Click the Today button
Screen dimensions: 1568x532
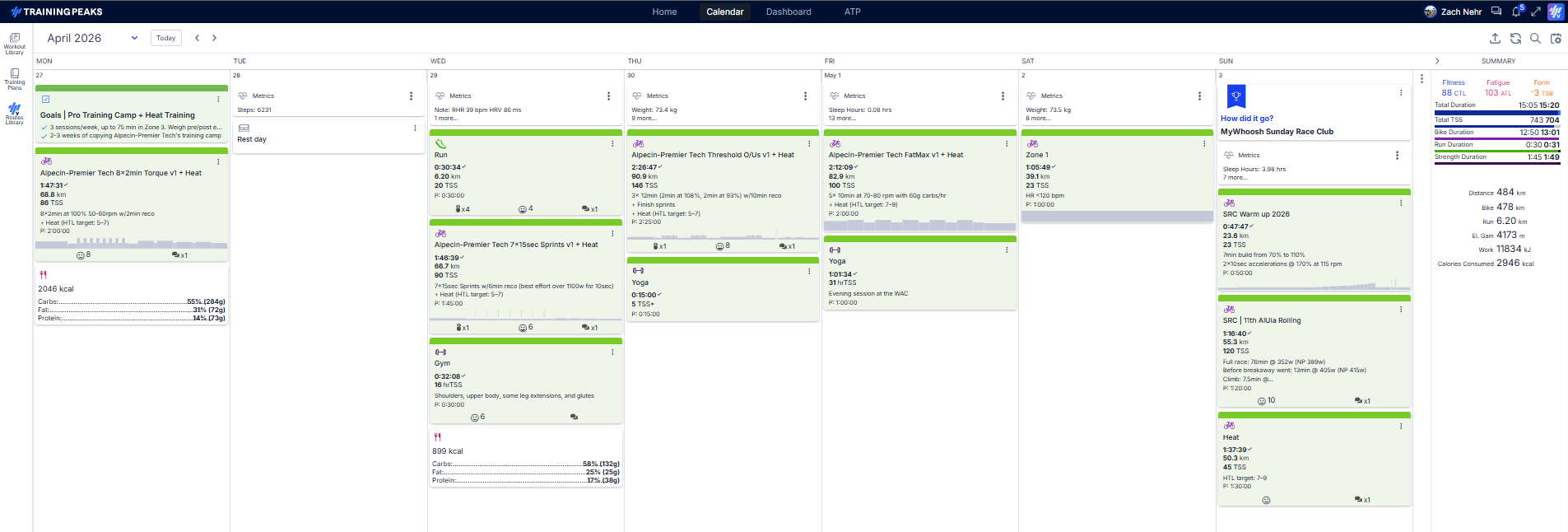[166, 38]
